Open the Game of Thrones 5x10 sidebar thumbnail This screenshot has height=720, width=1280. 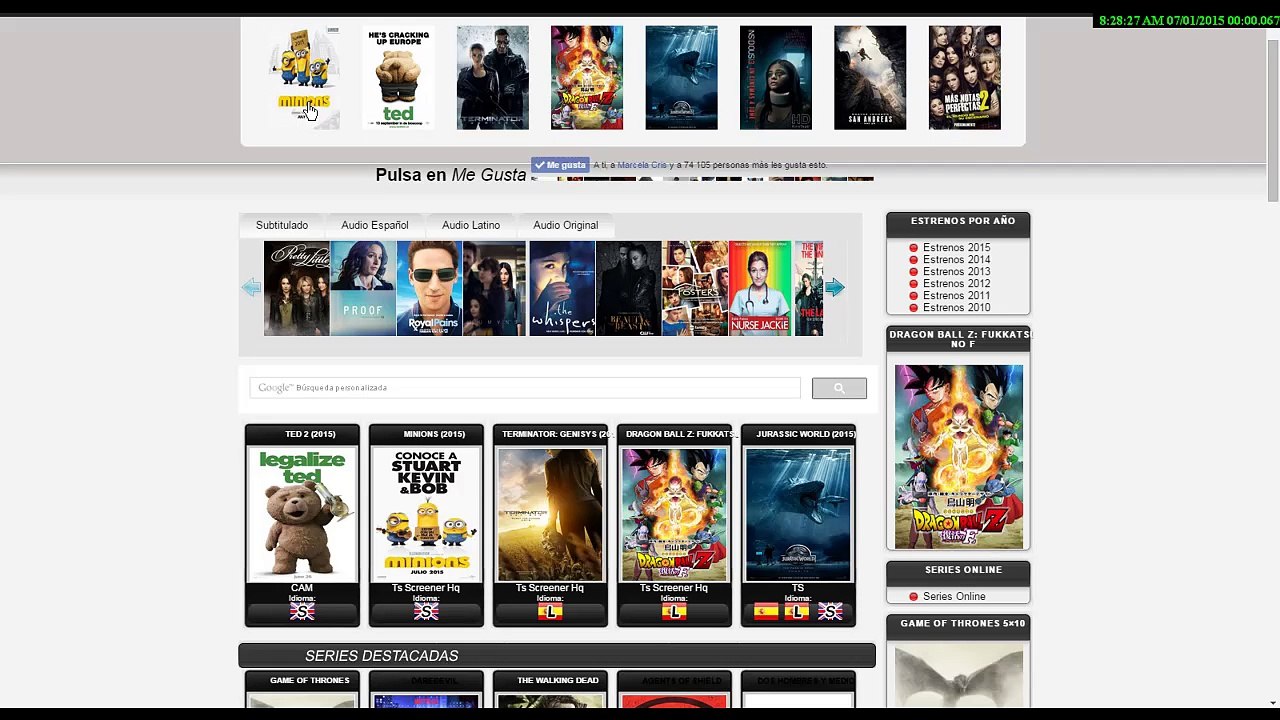959,676
